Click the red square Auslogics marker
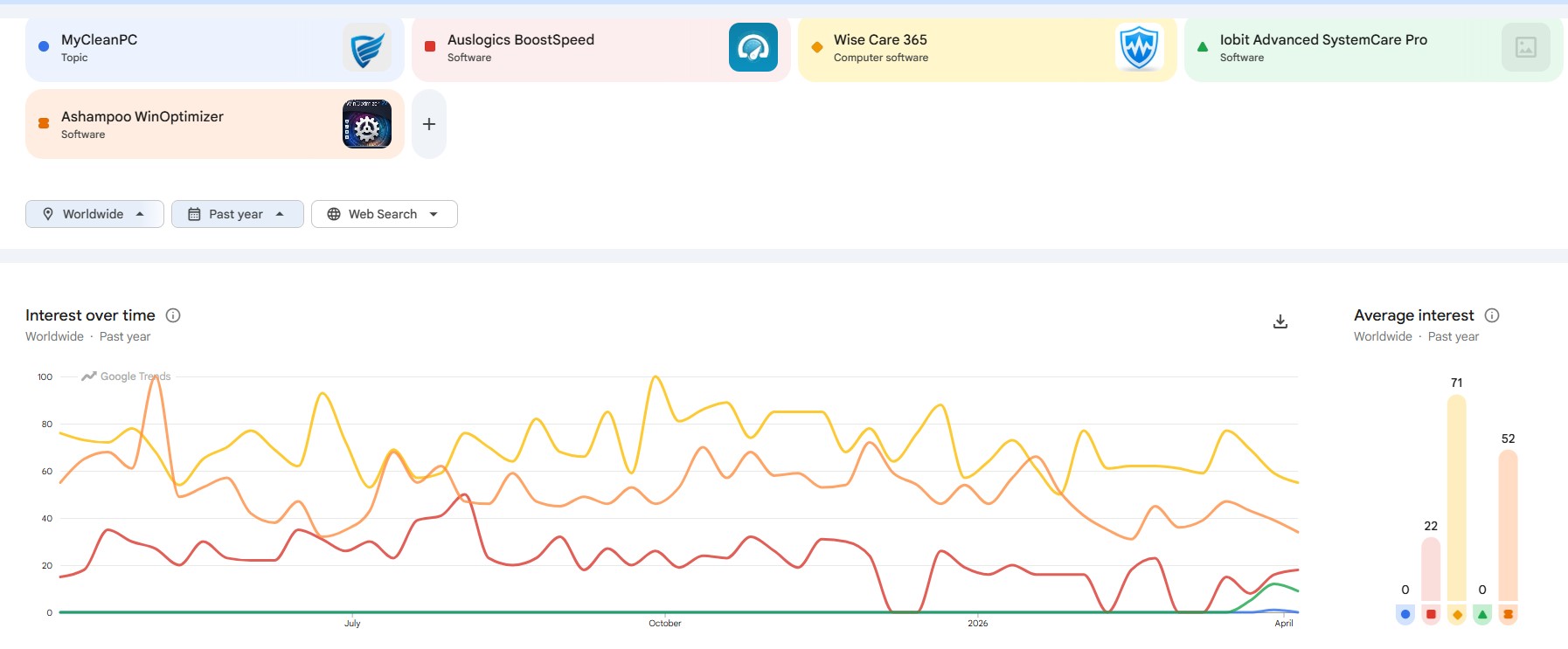The width and height of the screenshot is (1568, 649). coord(430,46)
